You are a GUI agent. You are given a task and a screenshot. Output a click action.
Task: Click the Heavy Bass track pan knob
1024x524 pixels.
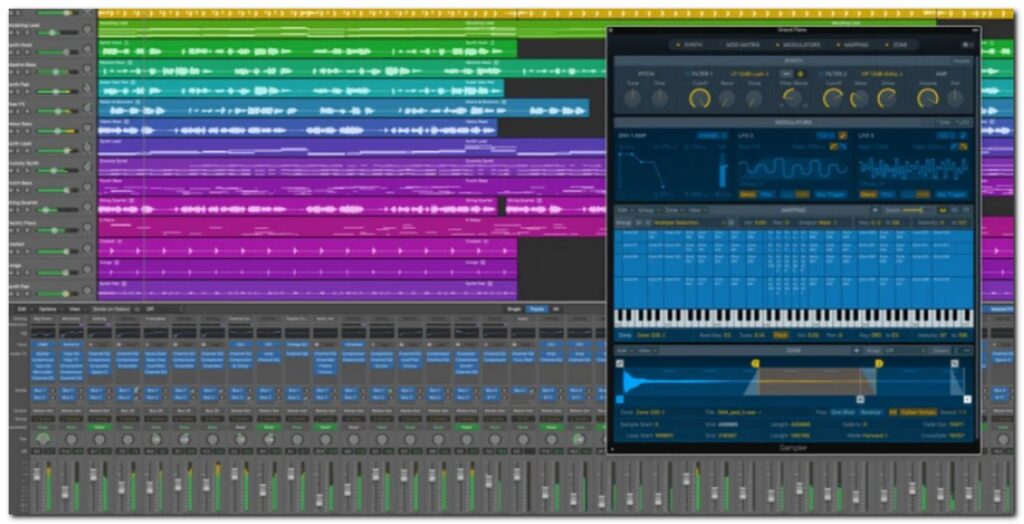(88, 129)
